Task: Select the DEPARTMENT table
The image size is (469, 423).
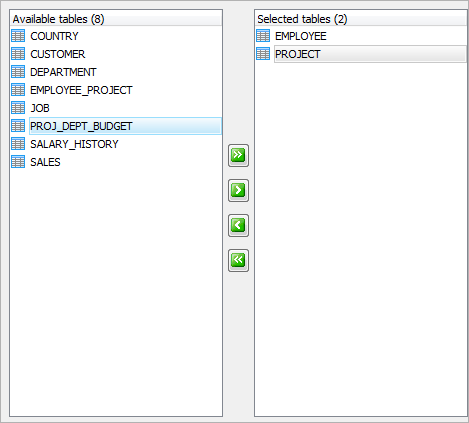Action: click(x=63, y=72)
